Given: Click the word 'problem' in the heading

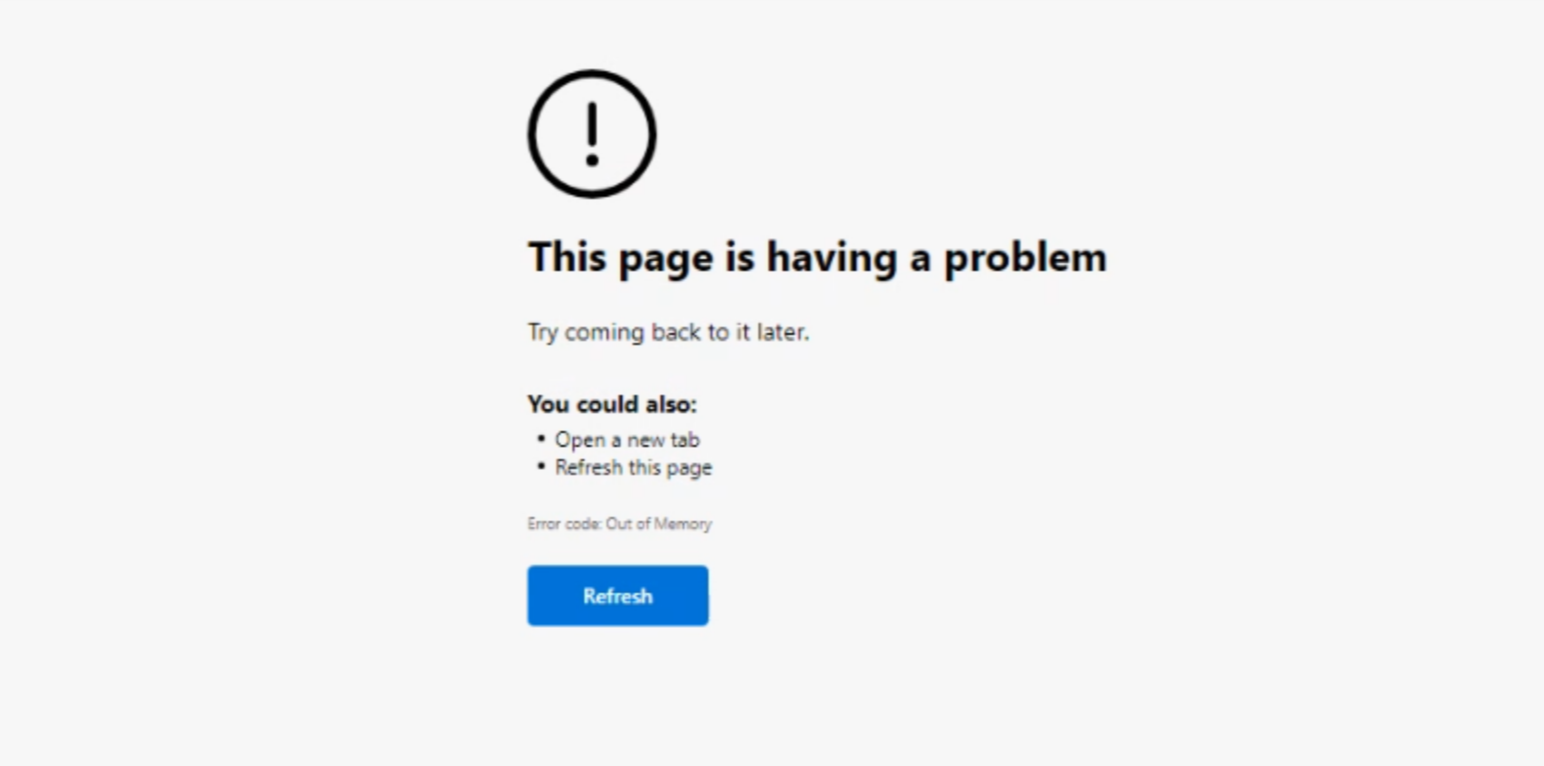Looking at the screenshot, I should [1026, 258].
